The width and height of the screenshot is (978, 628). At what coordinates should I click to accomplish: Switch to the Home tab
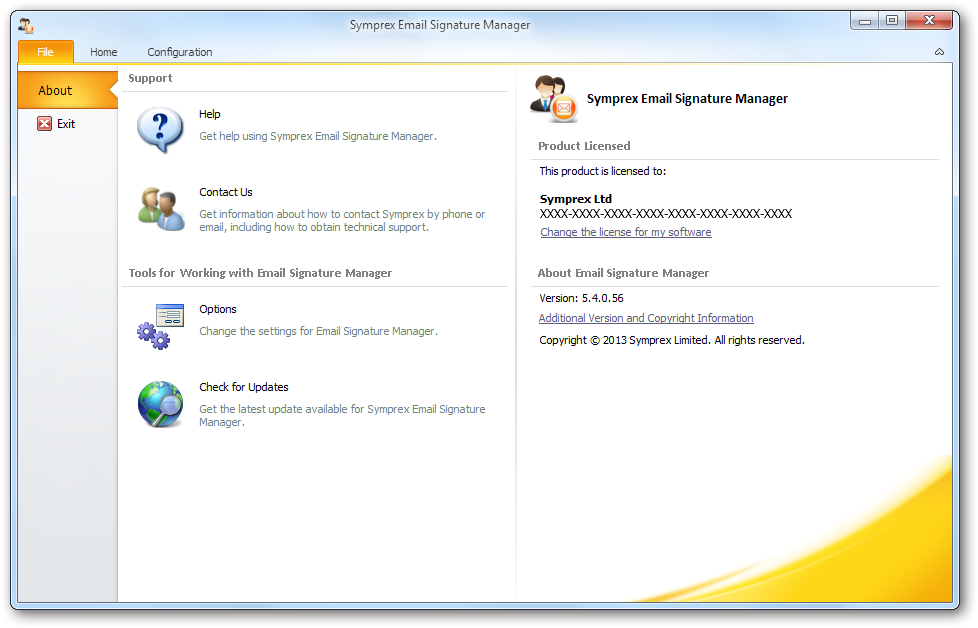104,52
